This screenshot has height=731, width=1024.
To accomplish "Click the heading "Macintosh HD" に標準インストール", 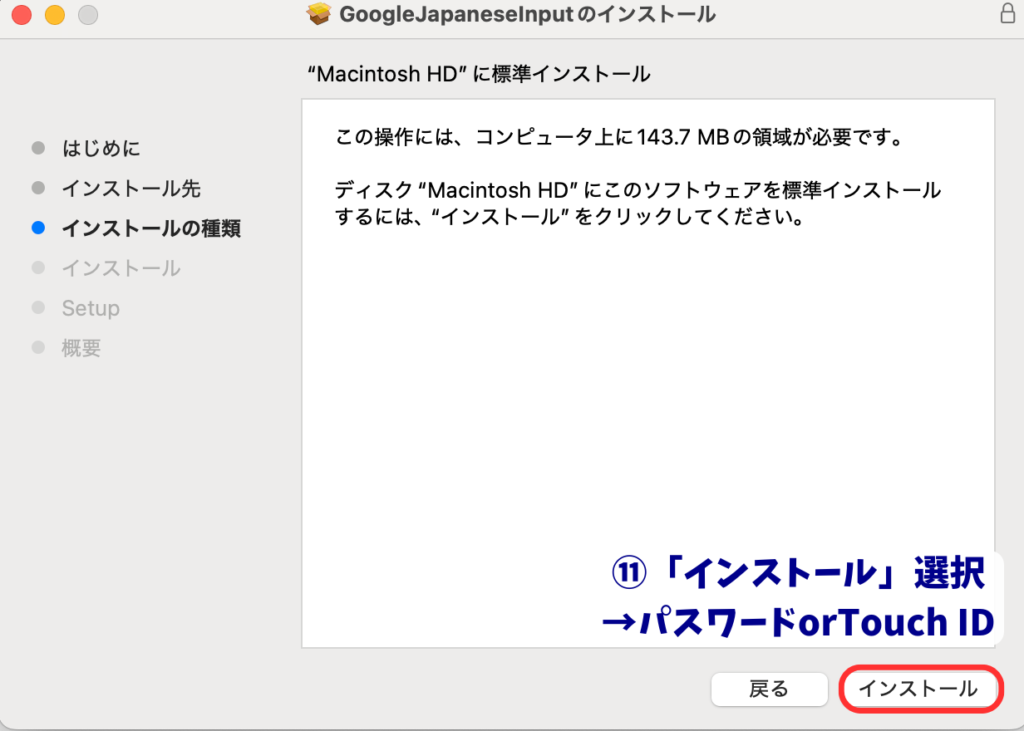I will point(479,74).
